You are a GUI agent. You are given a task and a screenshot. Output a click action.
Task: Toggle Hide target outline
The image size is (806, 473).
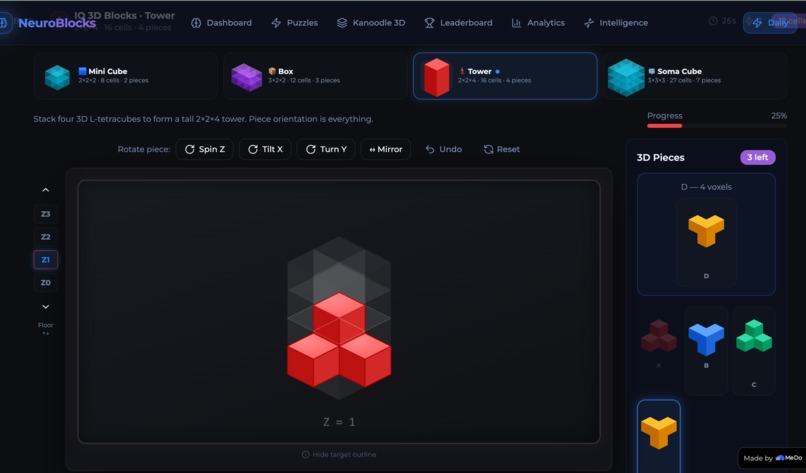tap(339, 454)
